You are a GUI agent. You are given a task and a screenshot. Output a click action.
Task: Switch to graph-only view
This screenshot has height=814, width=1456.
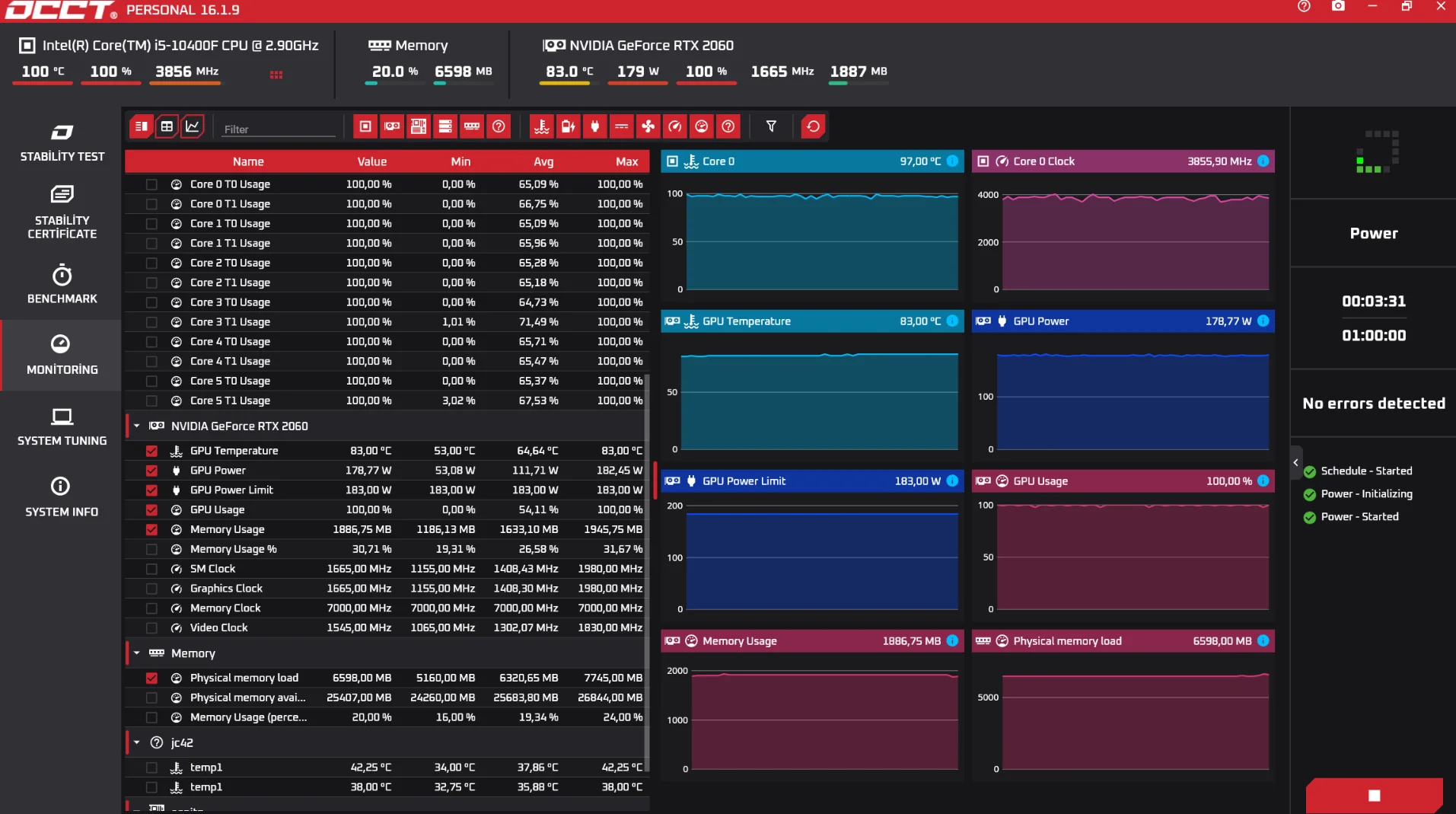tap(193, 126)
